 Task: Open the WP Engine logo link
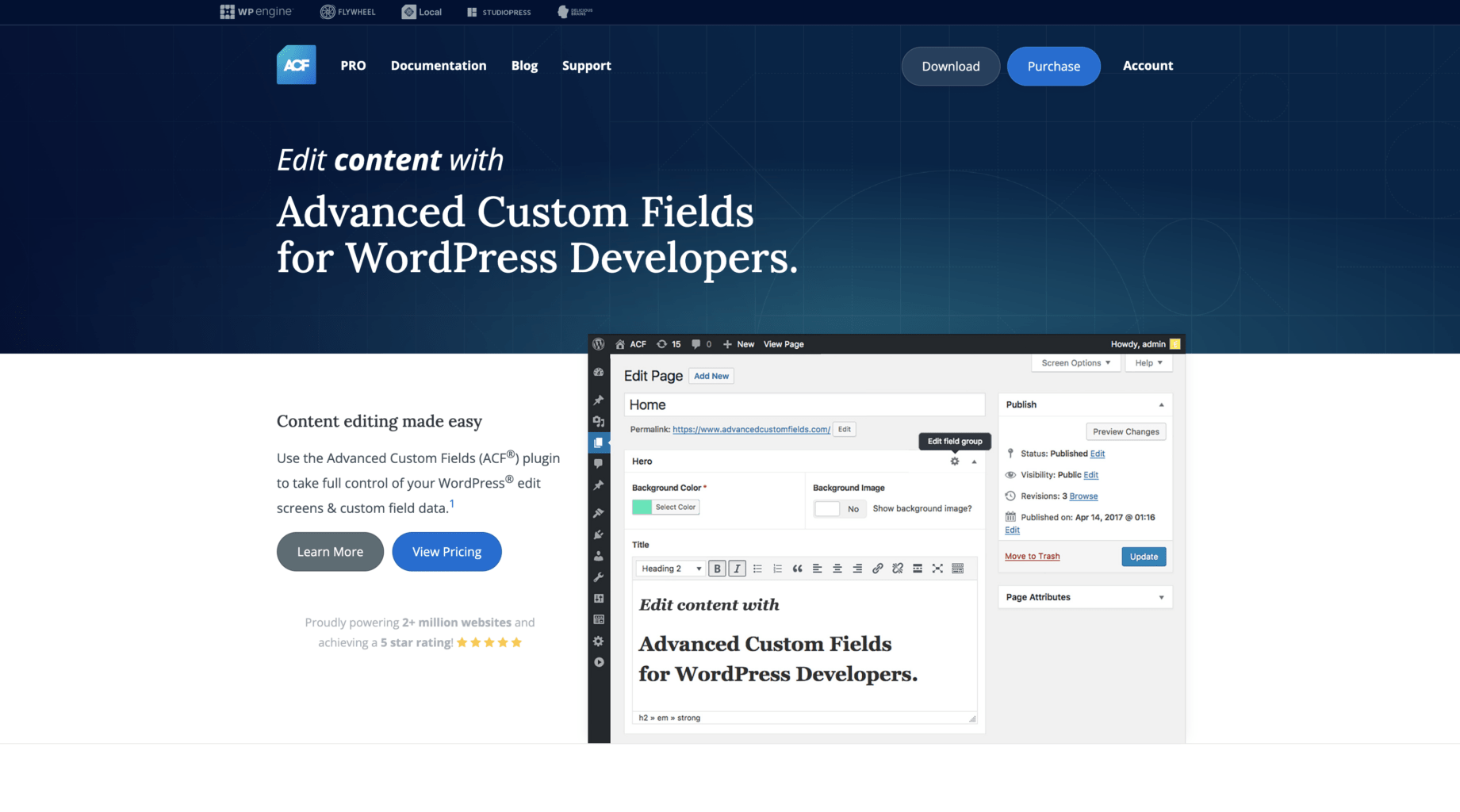(x=256, y=12)
